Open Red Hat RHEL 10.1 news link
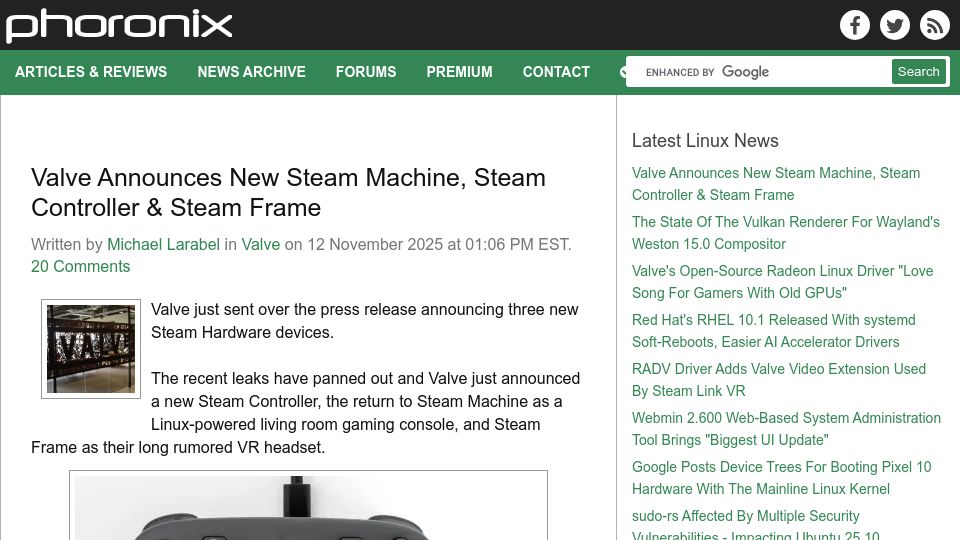960x540 pixels. tap(774, 331)
